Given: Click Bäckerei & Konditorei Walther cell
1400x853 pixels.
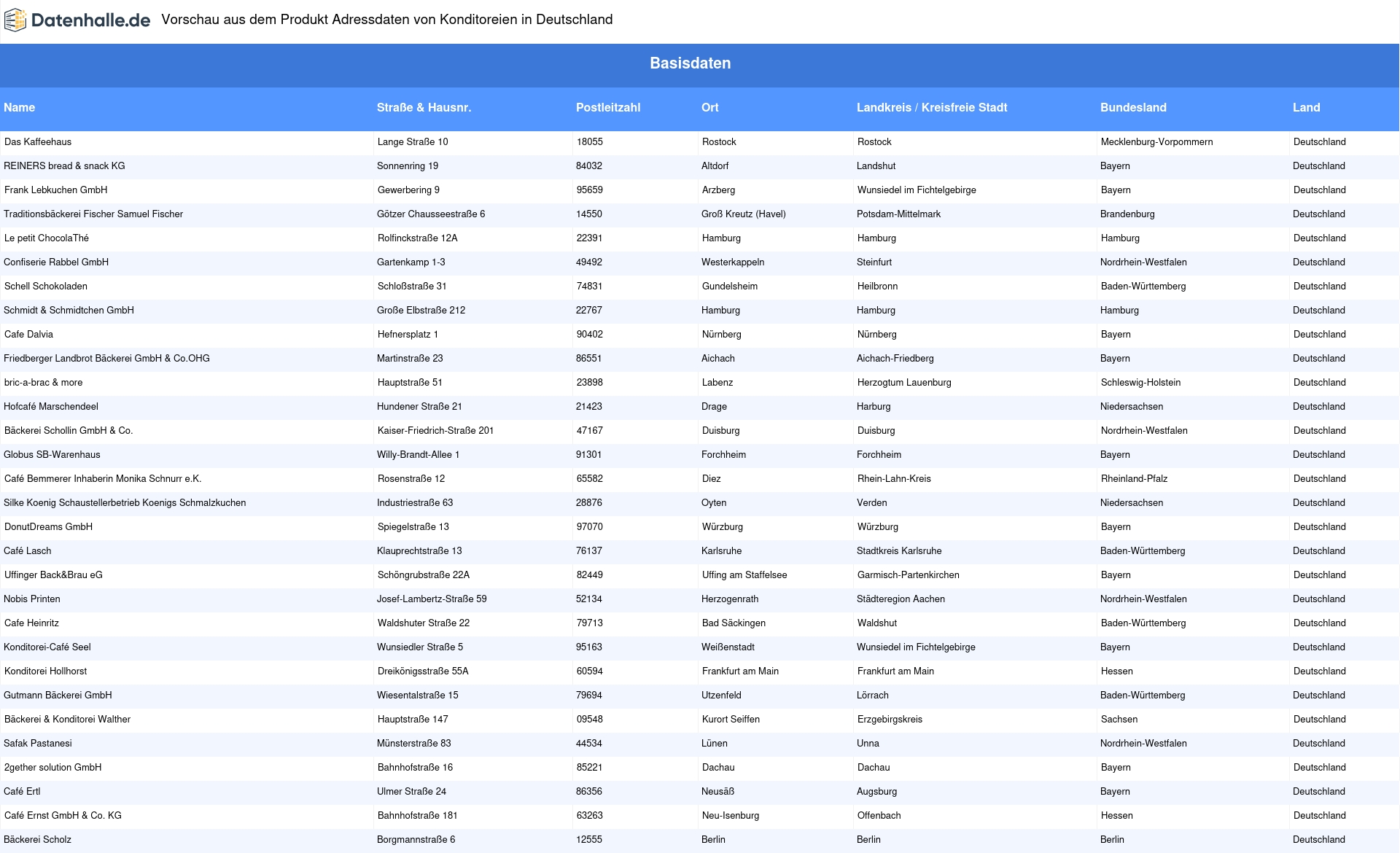Looking at the screenshot, I should (x=68, y=720).
